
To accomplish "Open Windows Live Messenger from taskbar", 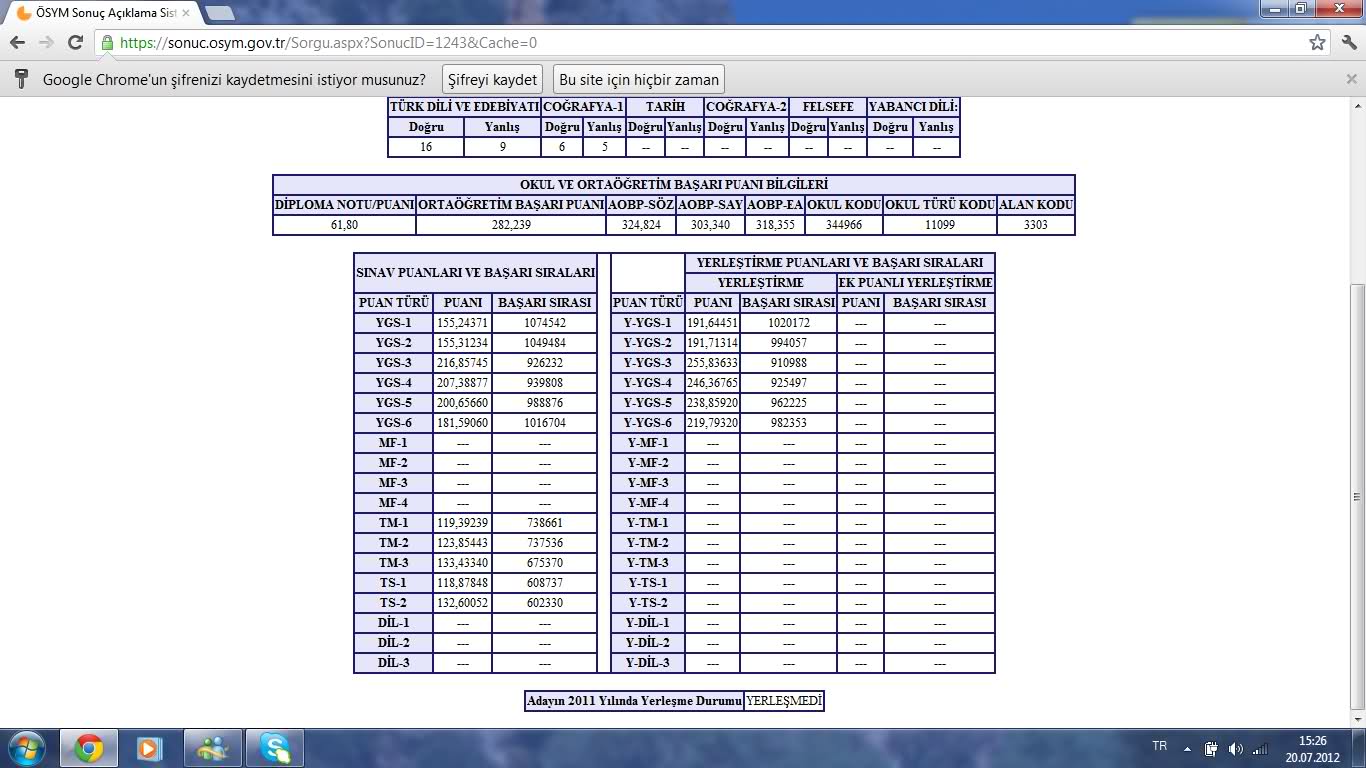I will pyautogui.click(x=212, y=748).
